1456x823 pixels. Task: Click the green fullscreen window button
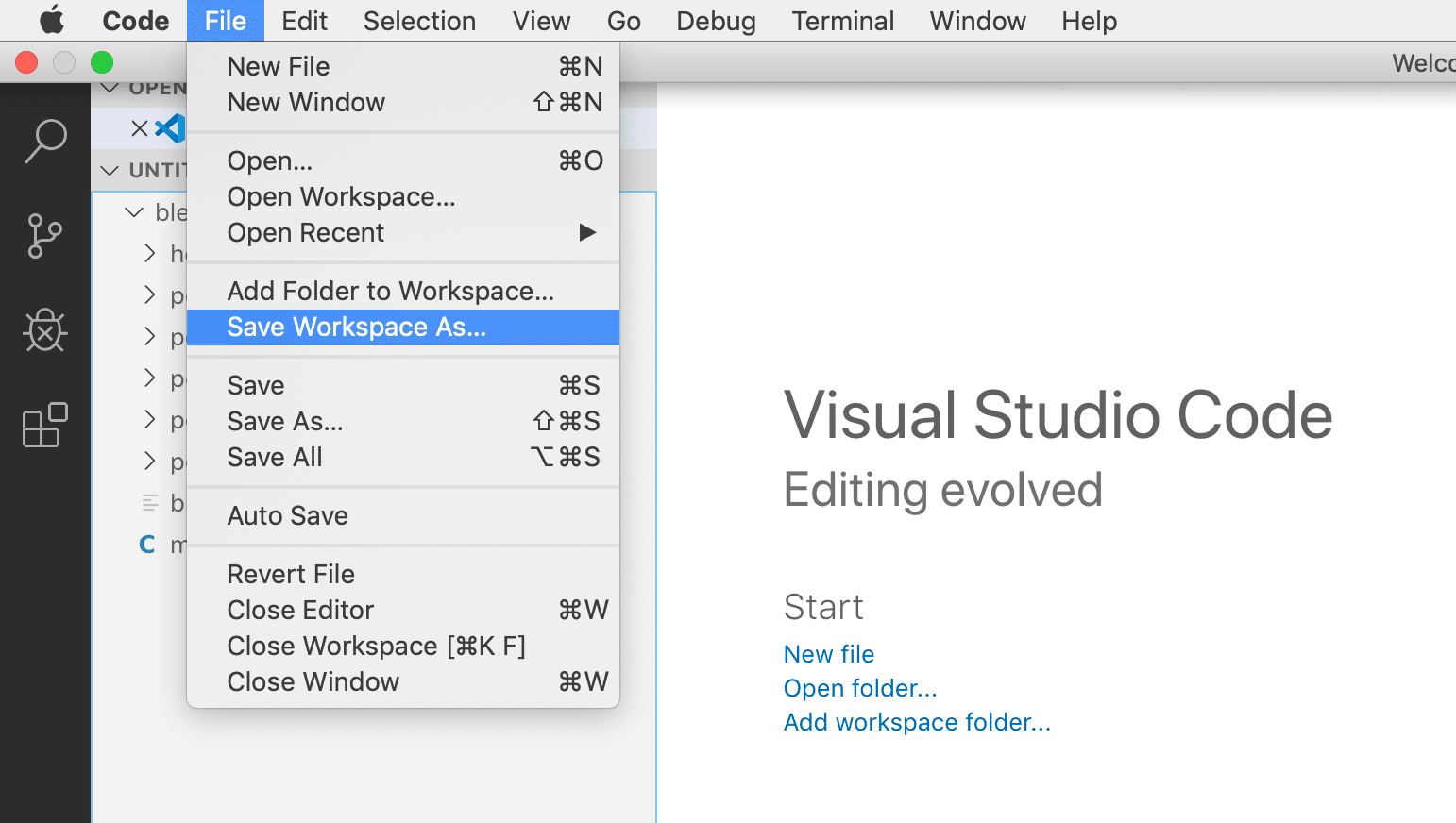click(x=102, y=62)
